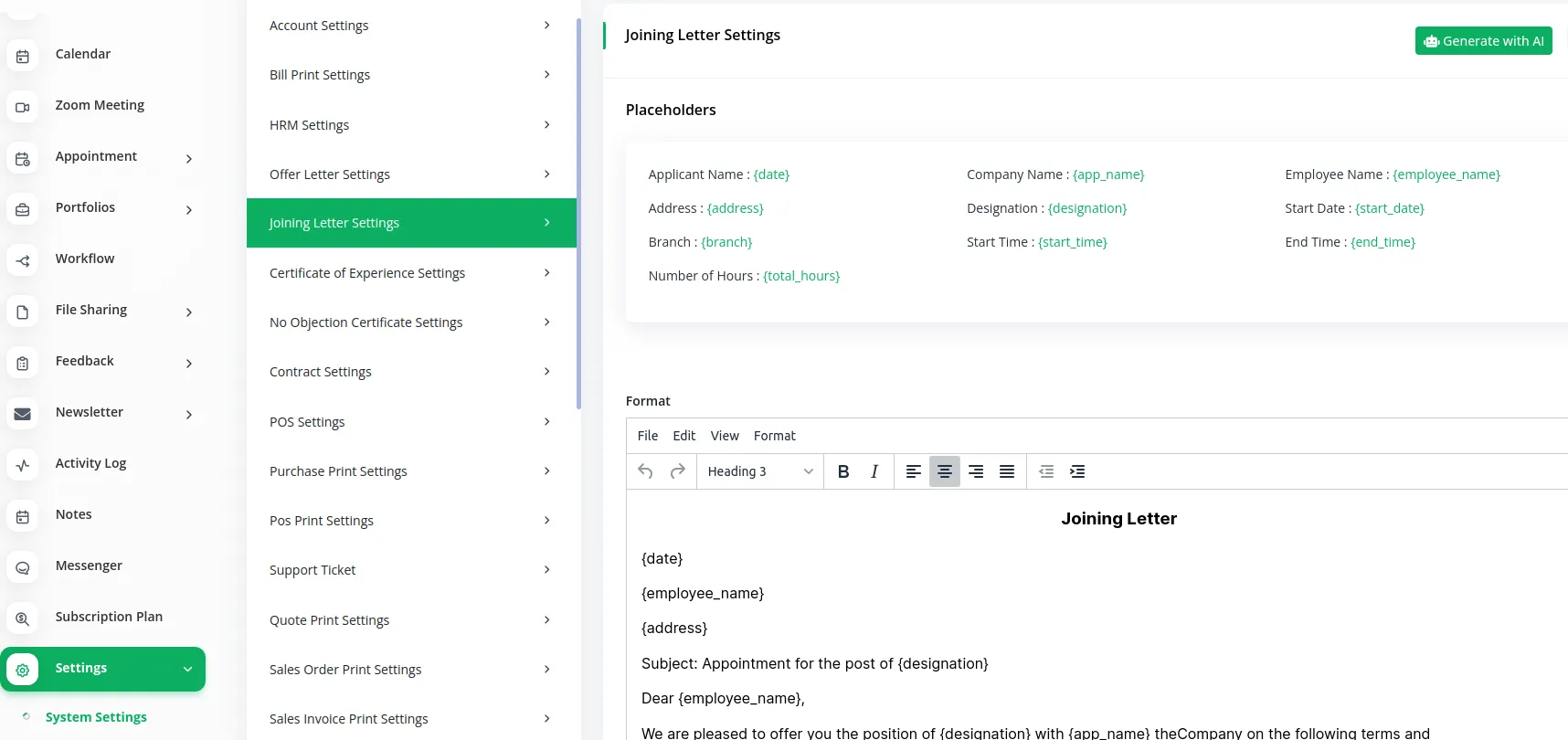Toggle italic formatting in editor
The image size is (1568, 740).
pyautogui.click(x=874, y=471)
